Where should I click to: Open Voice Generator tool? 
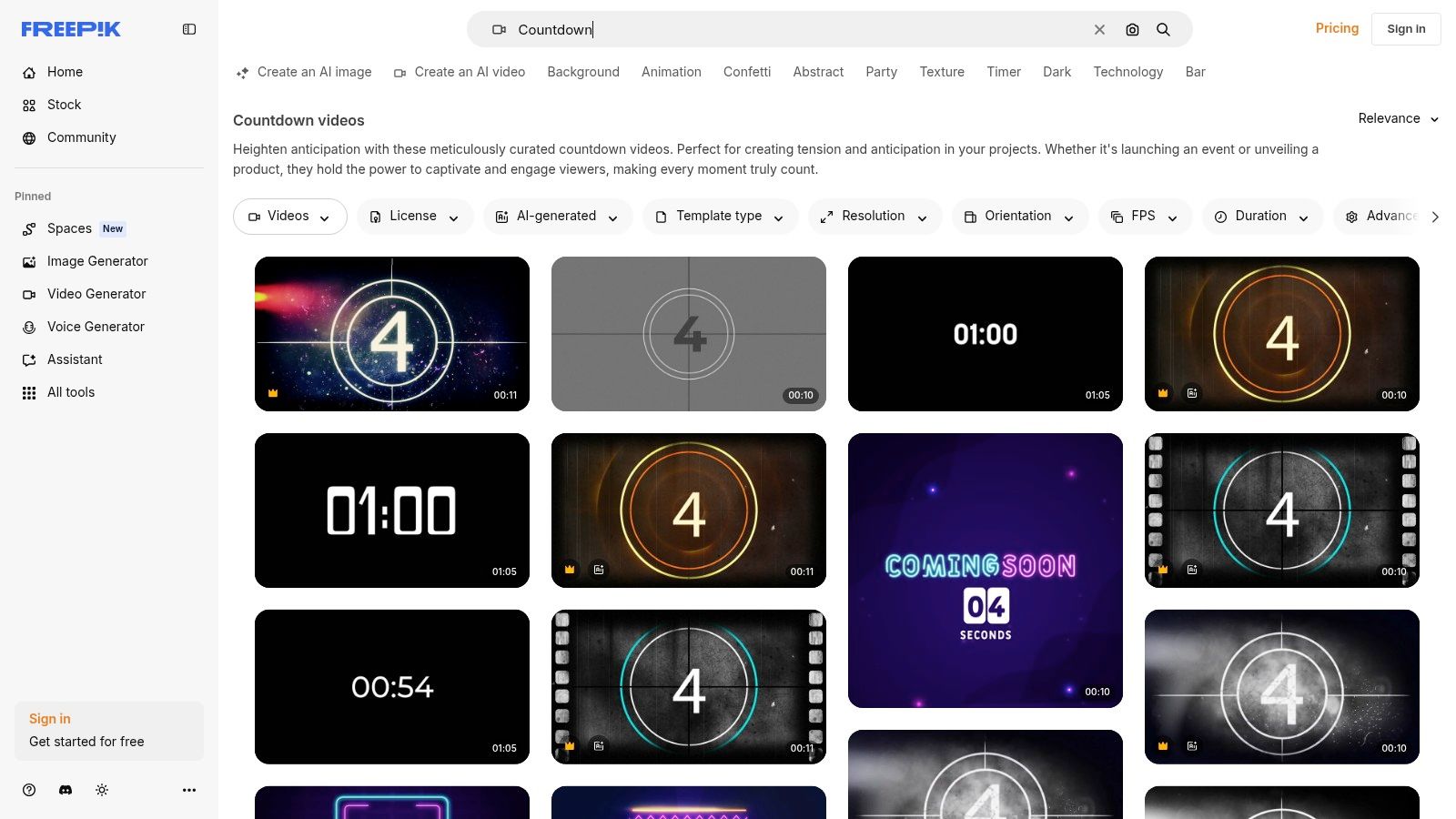pos(109,327)
